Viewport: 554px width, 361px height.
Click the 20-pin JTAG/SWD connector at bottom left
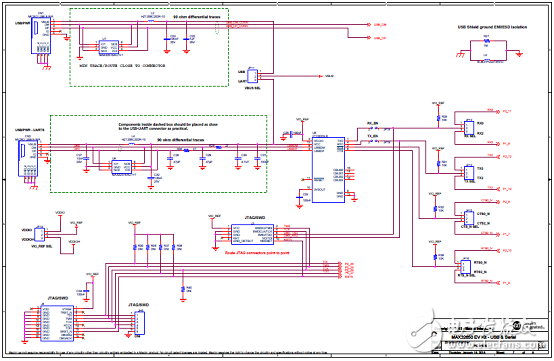pyautogui.click(x=57, y=324)
